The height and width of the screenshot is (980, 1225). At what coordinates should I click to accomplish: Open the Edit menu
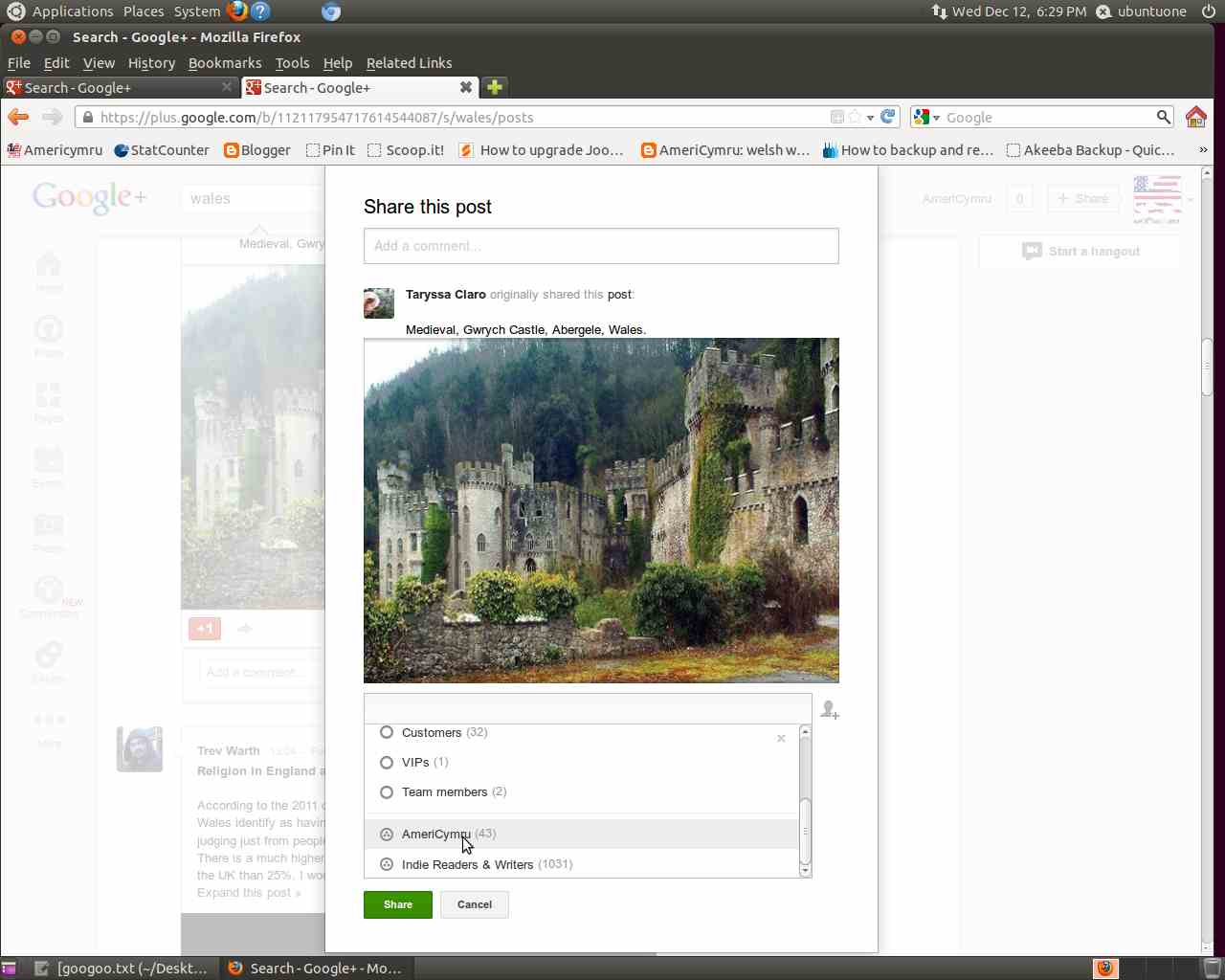coord(56,63)
